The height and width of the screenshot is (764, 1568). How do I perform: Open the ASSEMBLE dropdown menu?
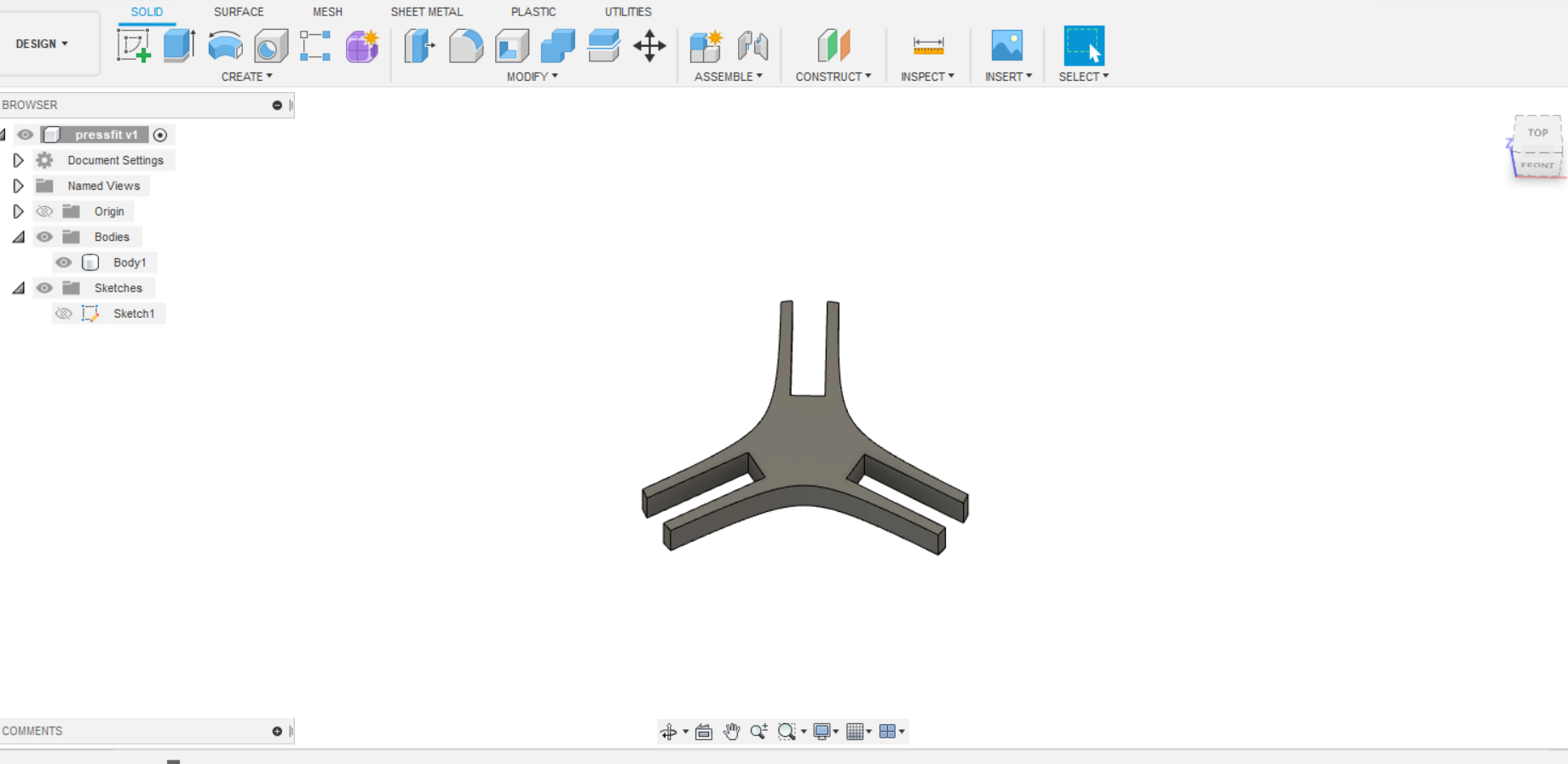(x=729, y=77)
